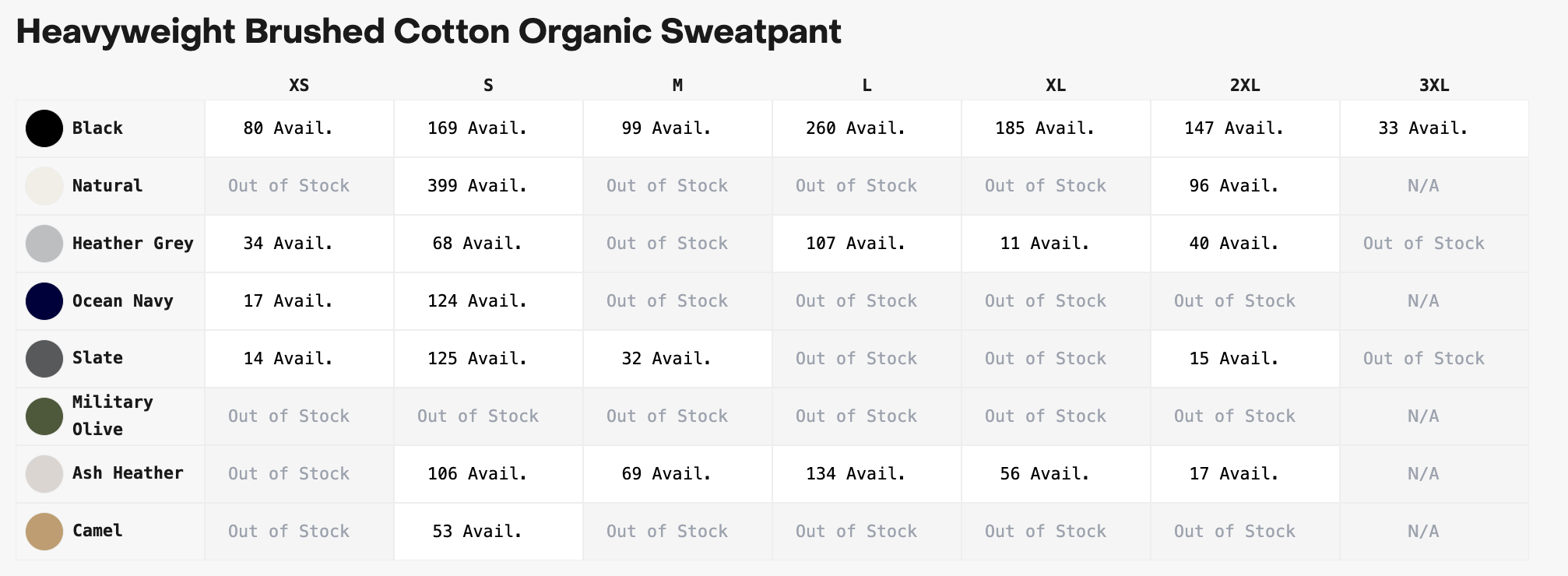Select Black 3XL cell, 33 available

point(1434,128)
